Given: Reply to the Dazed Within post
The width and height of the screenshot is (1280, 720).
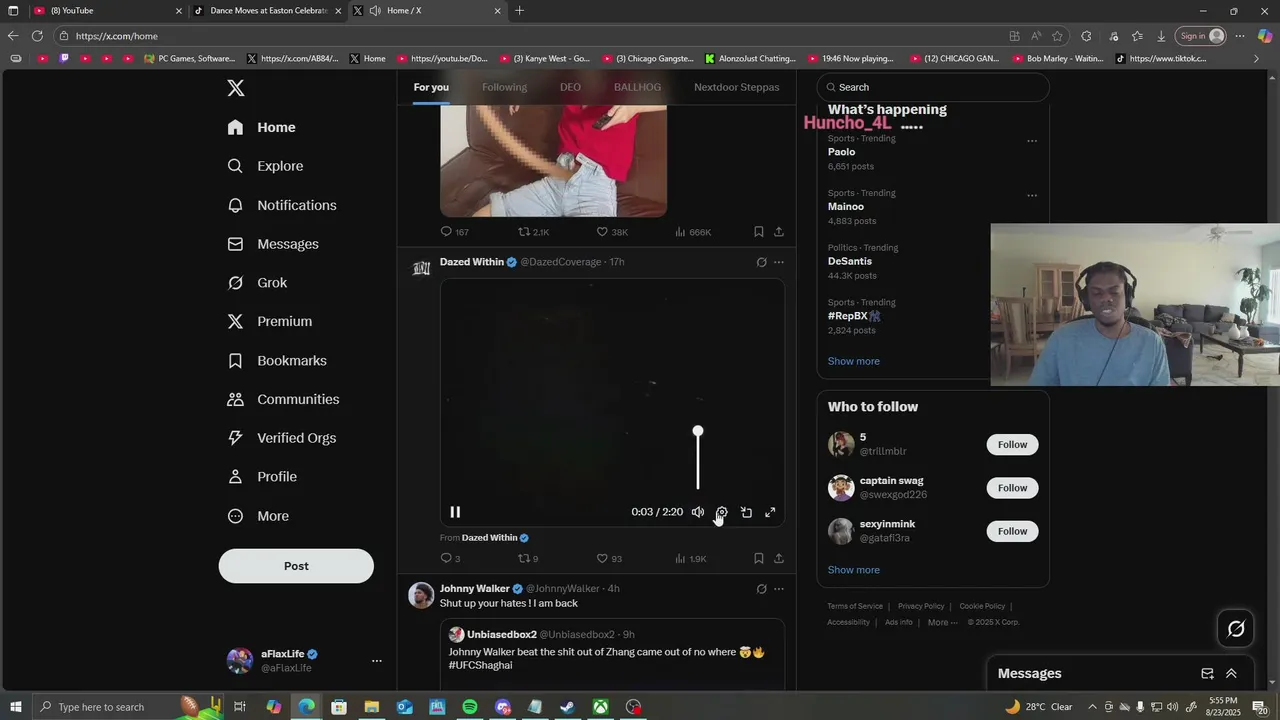Looking at the screenshot, I should (x=450, y=559).
